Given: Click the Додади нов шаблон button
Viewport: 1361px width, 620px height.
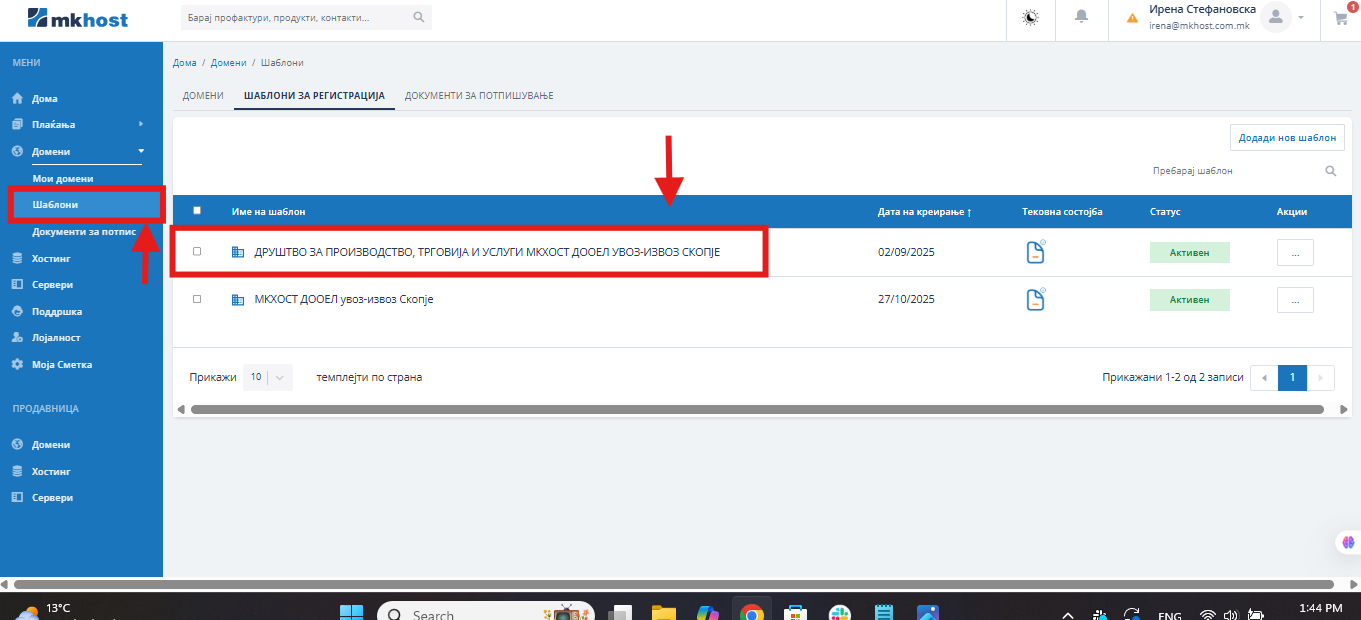Looking at the screenshot, I should click(x=1286, y=138).
